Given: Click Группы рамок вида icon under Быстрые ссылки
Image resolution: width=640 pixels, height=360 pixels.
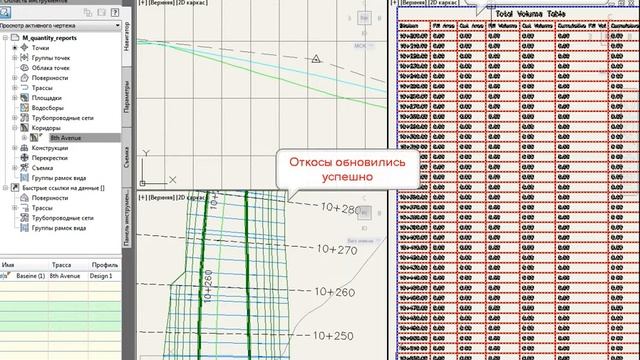Looking at the screenshot, I should (x=24, y=228).
